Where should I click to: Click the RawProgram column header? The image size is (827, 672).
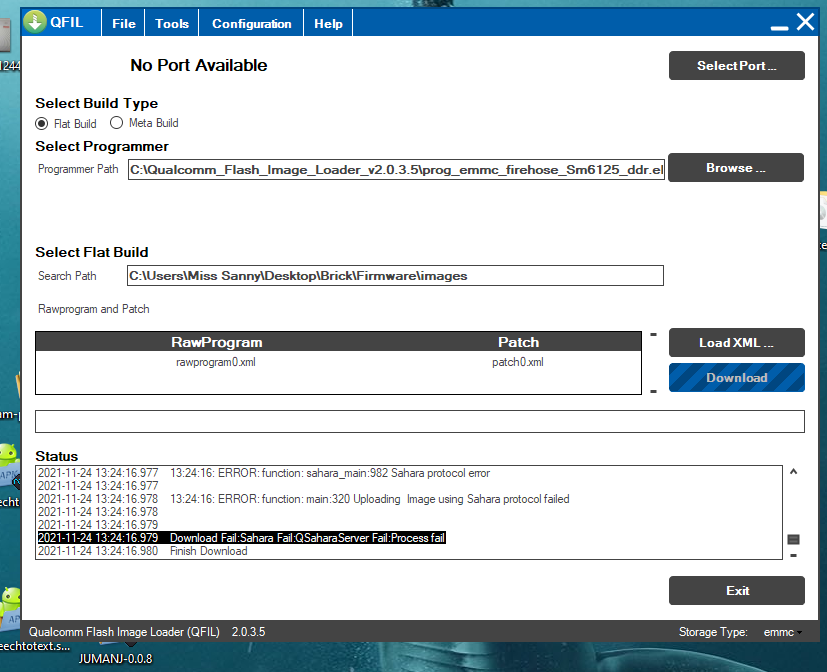tap(216, 342)
